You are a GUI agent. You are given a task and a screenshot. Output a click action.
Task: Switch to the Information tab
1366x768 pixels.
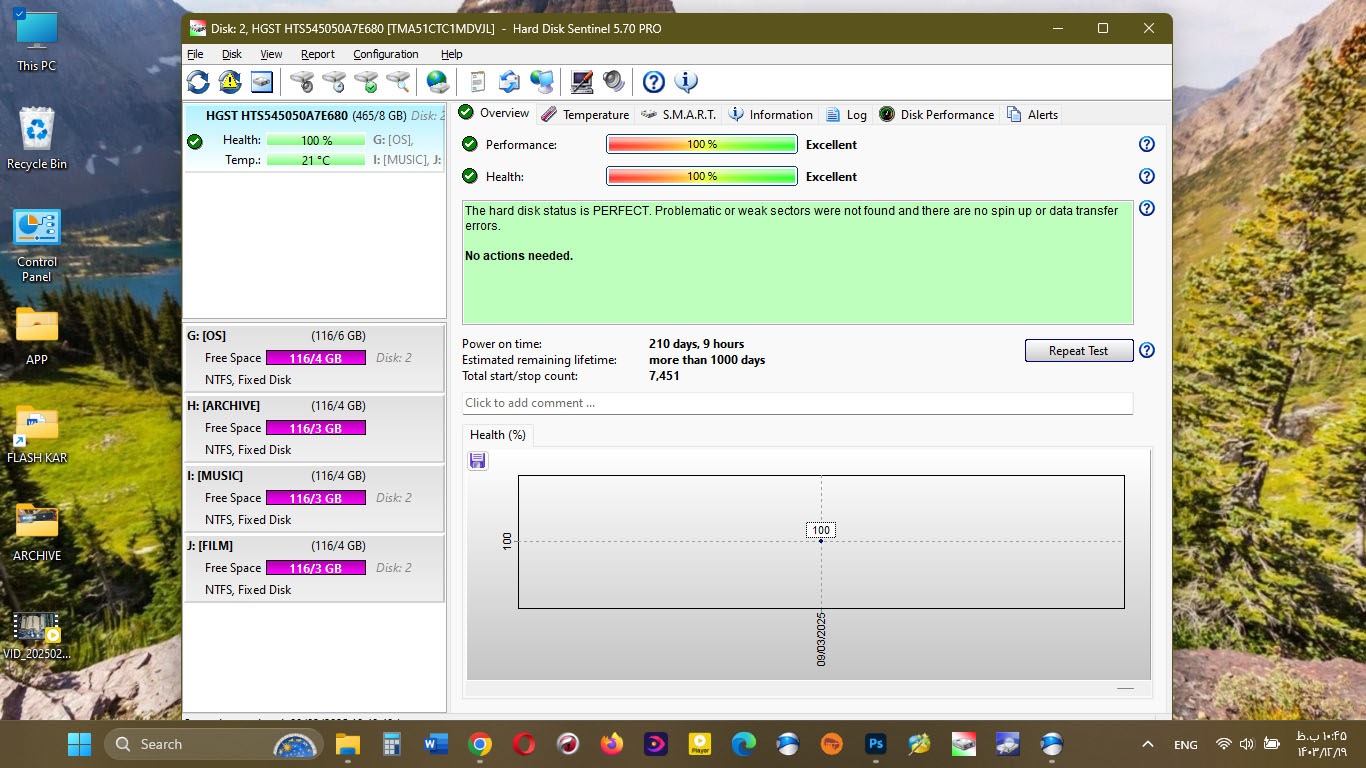(771, 114)
